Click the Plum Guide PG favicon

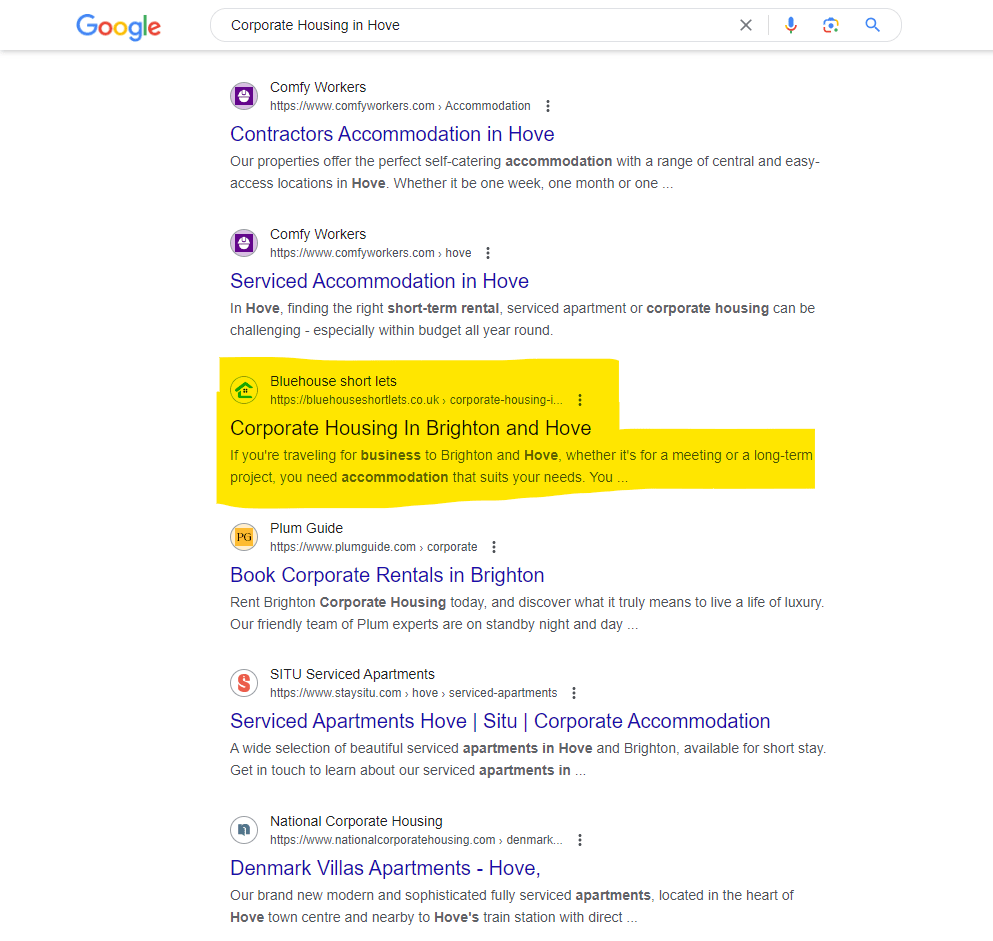point(244,537)
